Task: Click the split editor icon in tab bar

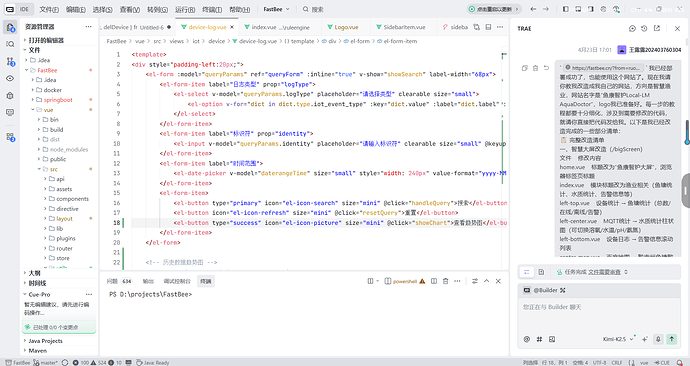Action: coord(488,27)
